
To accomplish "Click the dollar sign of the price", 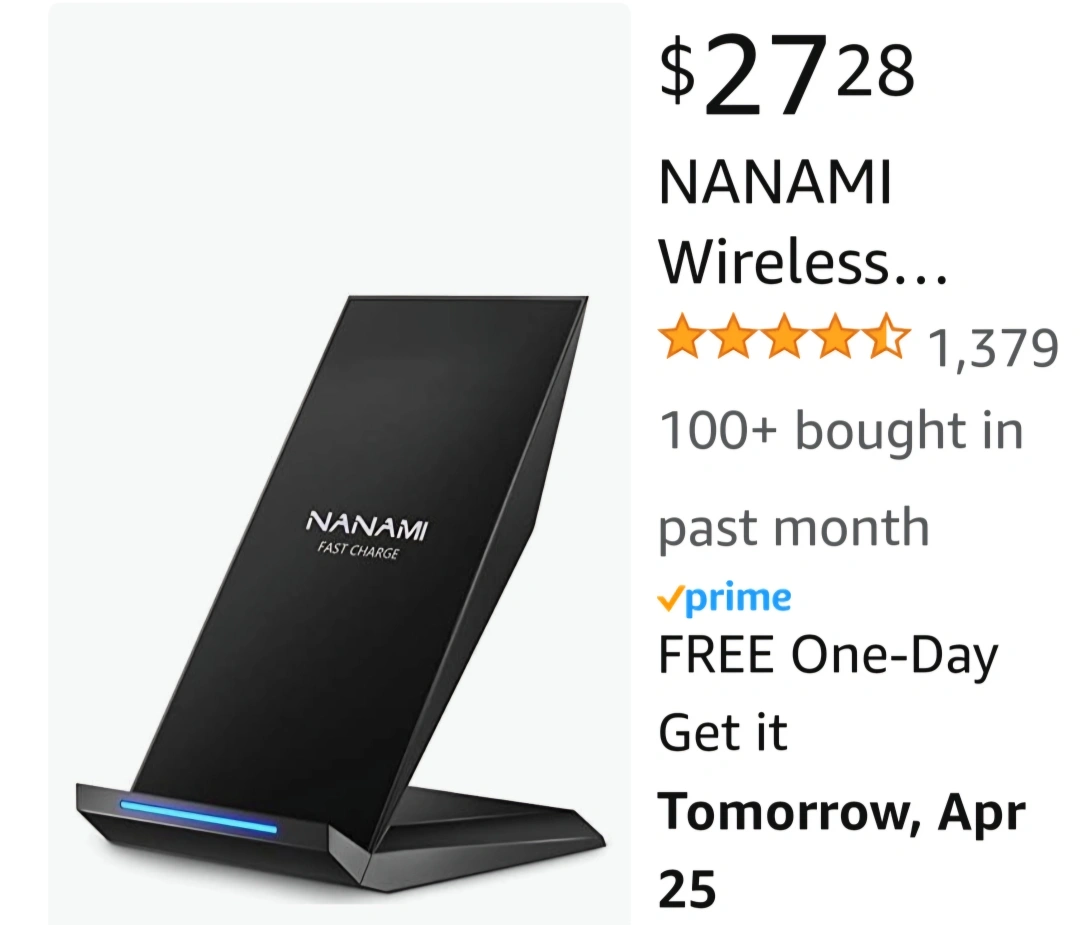I will coord(677,72).
